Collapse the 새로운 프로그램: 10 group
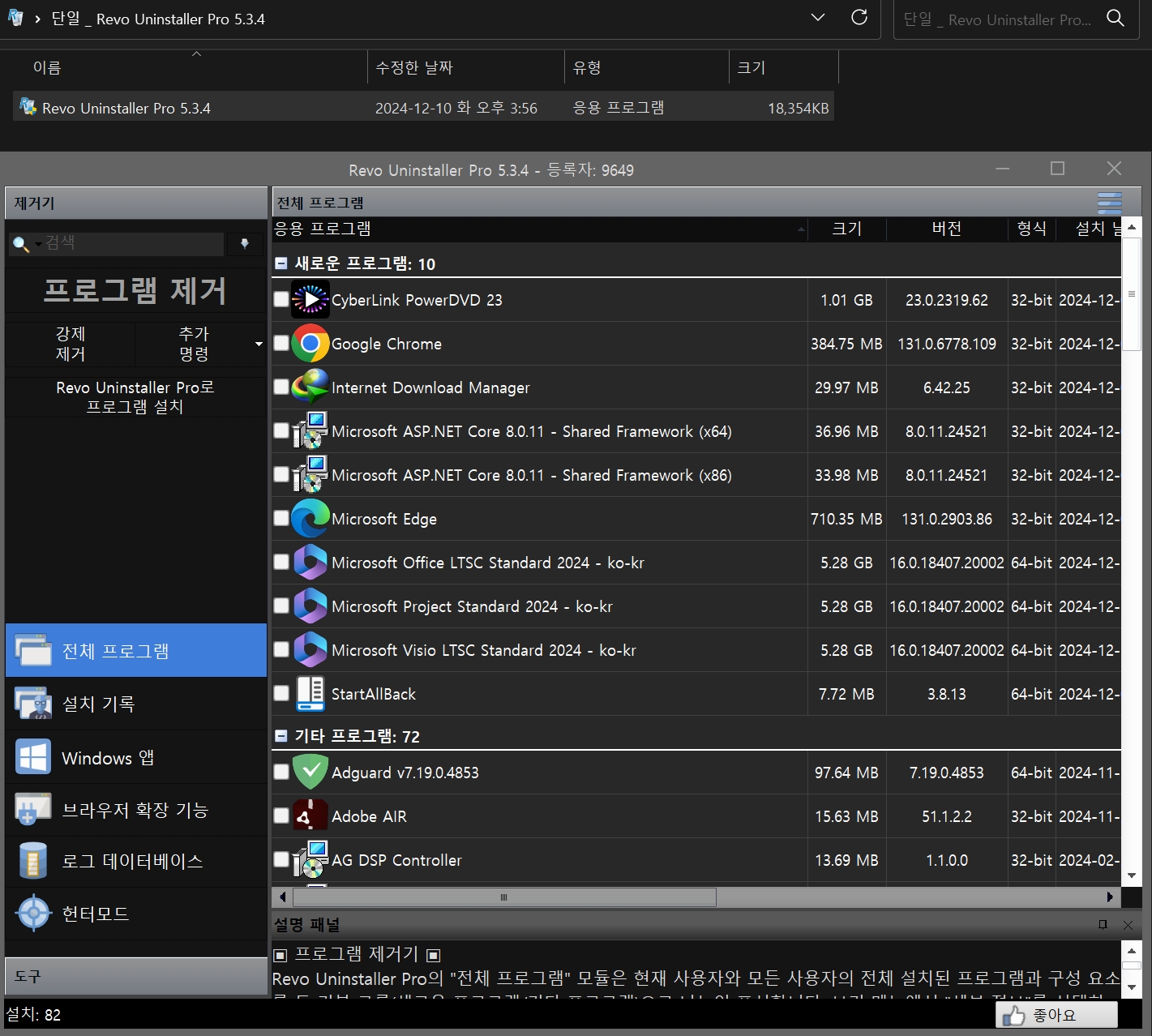Viewport: 1152px width, 1036px height. 281,263
